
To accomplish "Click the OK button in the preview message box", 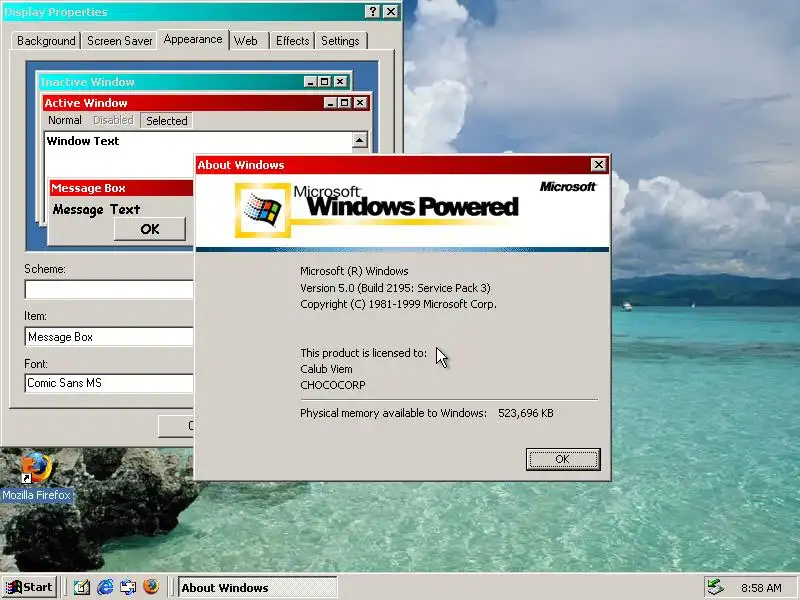I will click(149, 229).
